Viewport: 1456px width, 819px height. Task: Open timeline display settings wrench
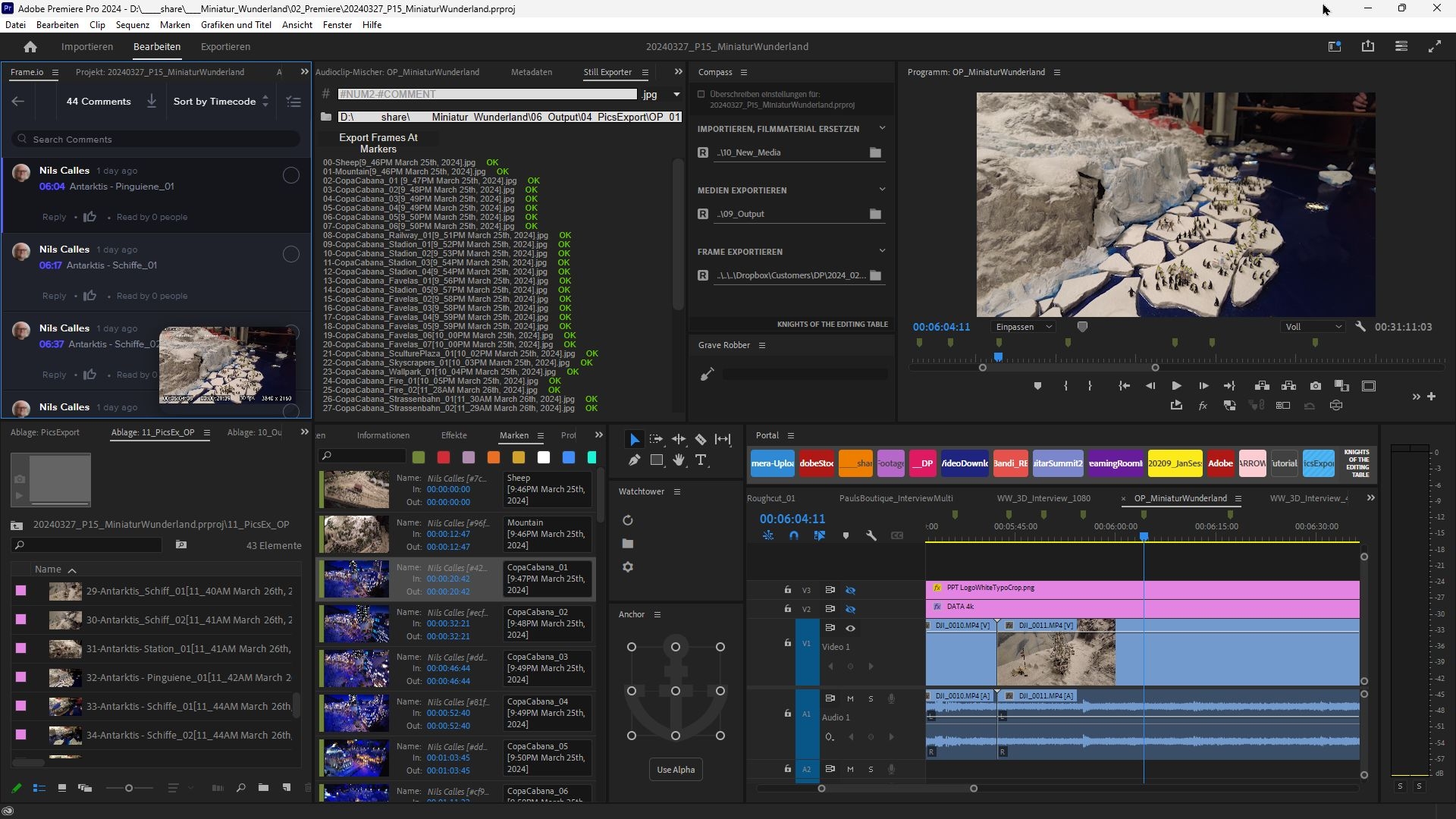[x=871, y=535]
